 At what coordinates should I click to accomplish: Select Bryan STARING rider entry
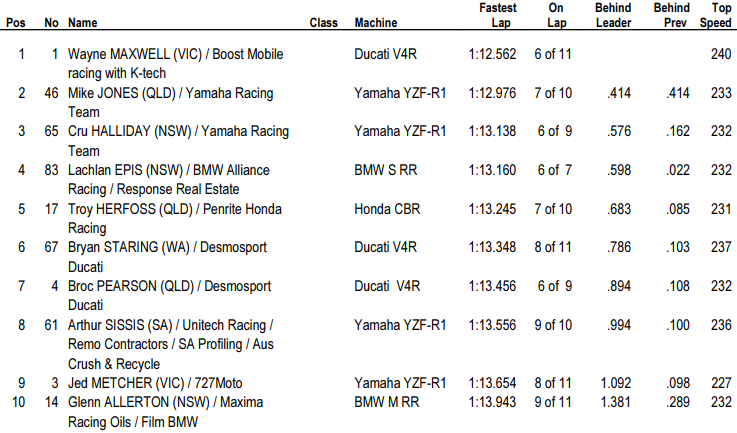tap(167, 257)
